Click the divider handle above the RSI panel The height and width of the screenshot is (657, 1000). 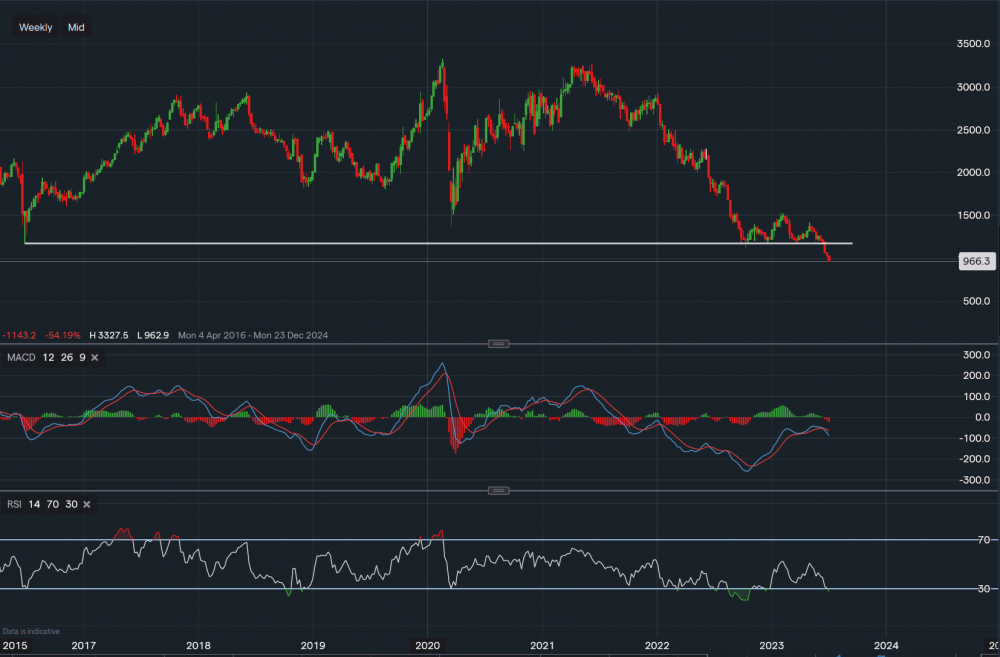click(498, 490)
